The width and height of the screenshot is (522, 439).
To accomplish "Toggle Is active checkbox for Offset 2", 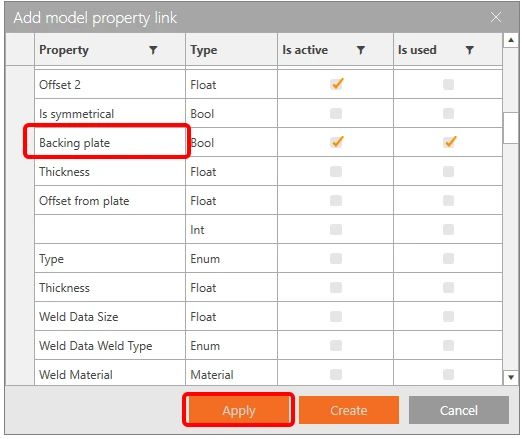I will pyautogui.click(x=336, y=84).
